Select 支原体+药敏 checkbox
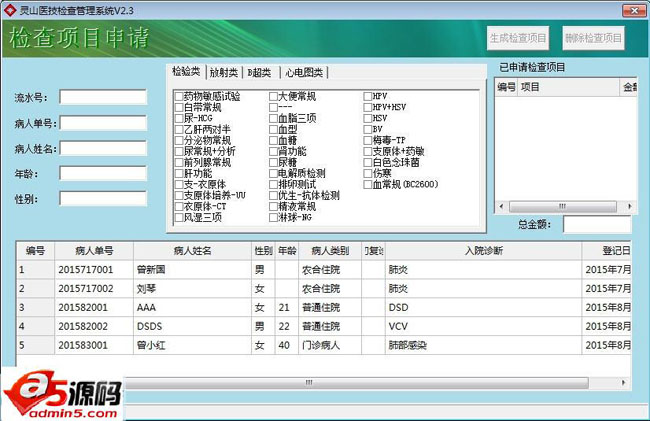This screenshot has width=650, height=421. (x=368, y=151)
